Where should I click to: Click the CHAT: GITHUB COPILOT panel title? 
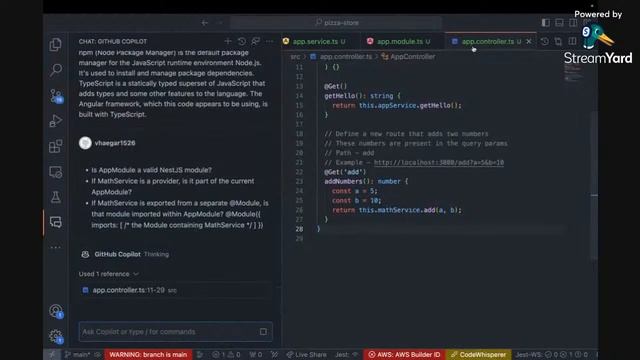tap(113, 41)
